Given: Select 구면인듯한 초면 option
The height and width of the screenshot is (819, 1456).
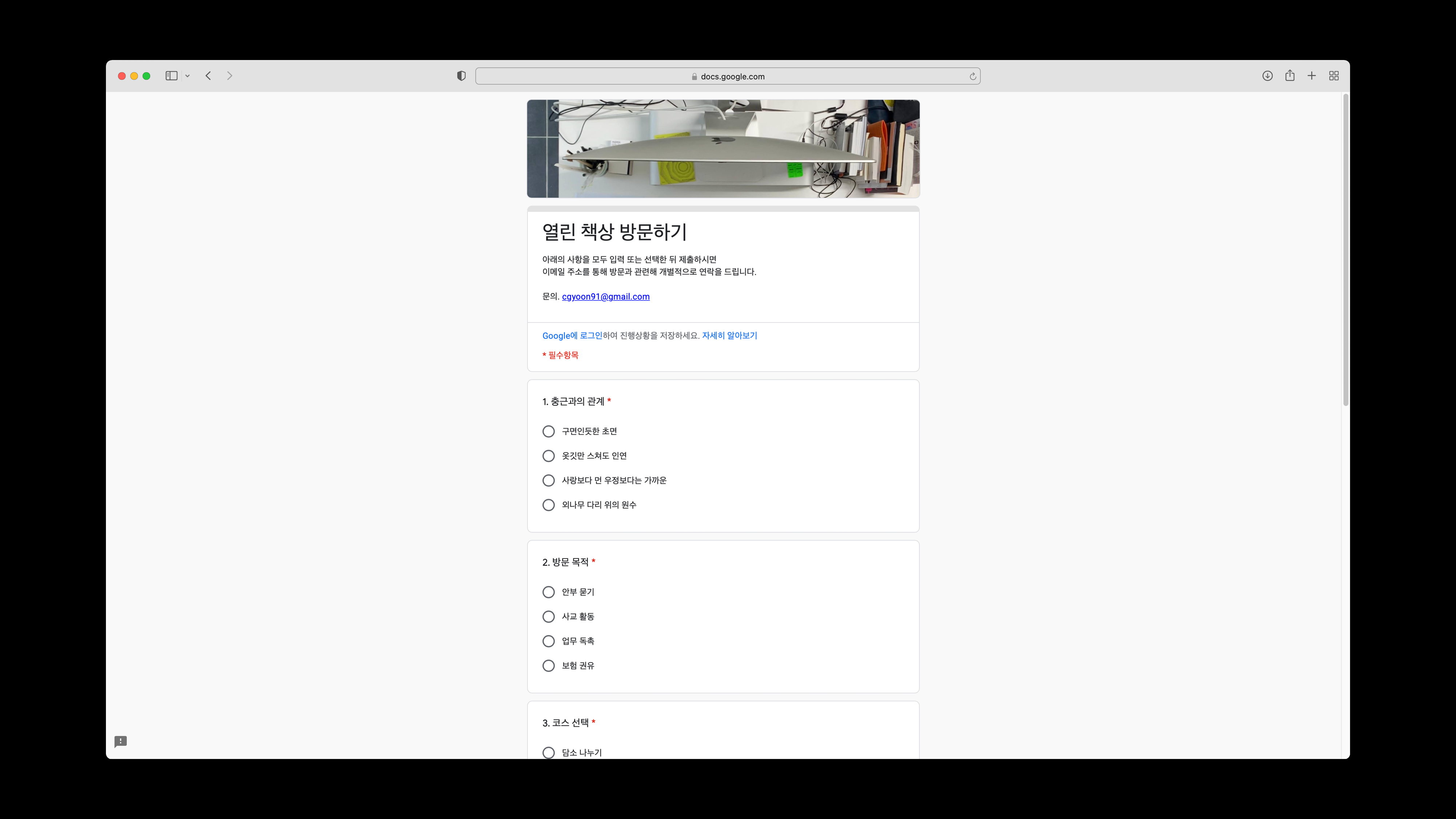Looking at the screenshot, I should (x=548, y=431).
